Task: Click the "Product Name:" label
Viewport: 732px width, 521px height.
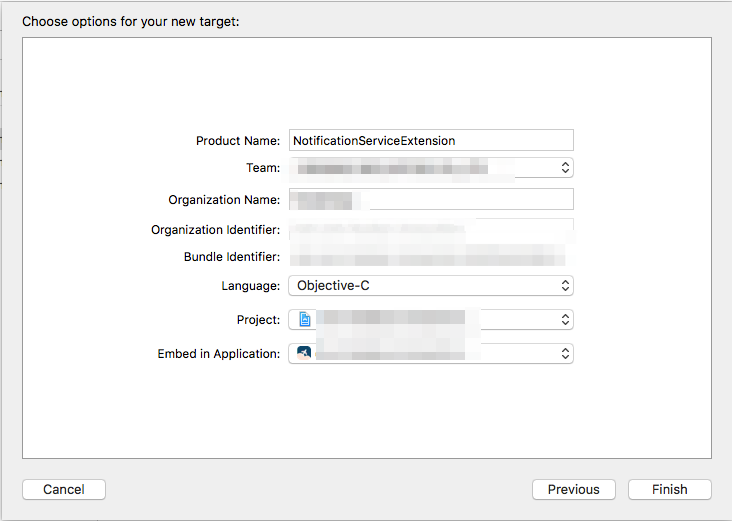Action: [238, 141]
